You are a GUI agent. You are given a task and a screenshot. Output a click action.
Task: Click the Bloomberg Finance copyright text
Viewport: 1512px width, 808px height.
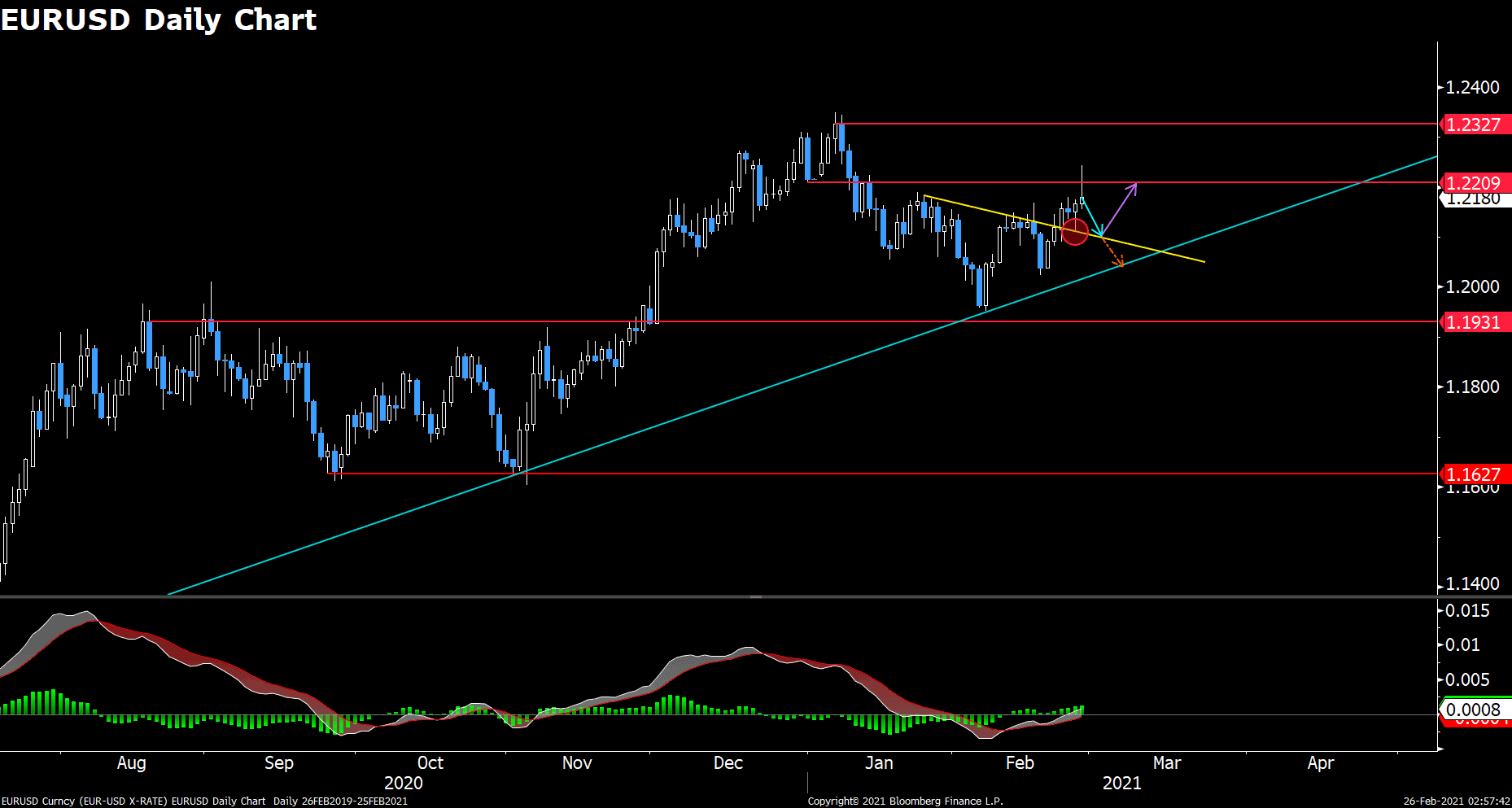coord(905,801)
